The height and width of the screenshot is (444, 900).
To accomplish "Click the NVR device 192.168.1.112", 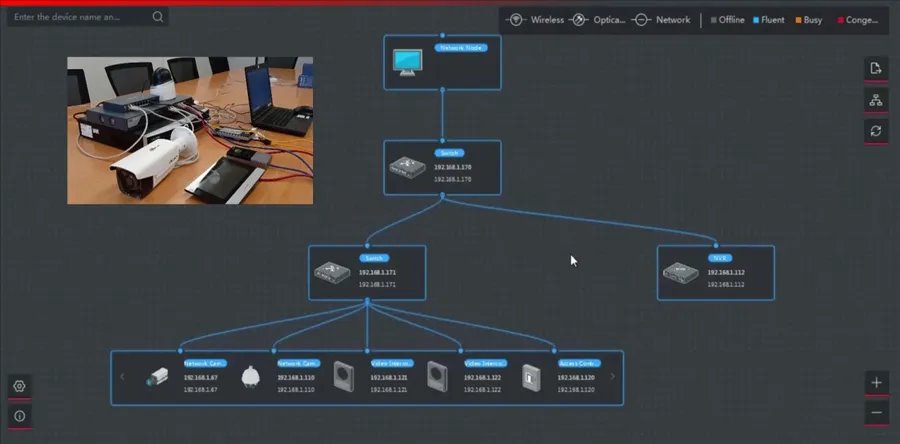I will pyautogui.click(x=684, y=272).
